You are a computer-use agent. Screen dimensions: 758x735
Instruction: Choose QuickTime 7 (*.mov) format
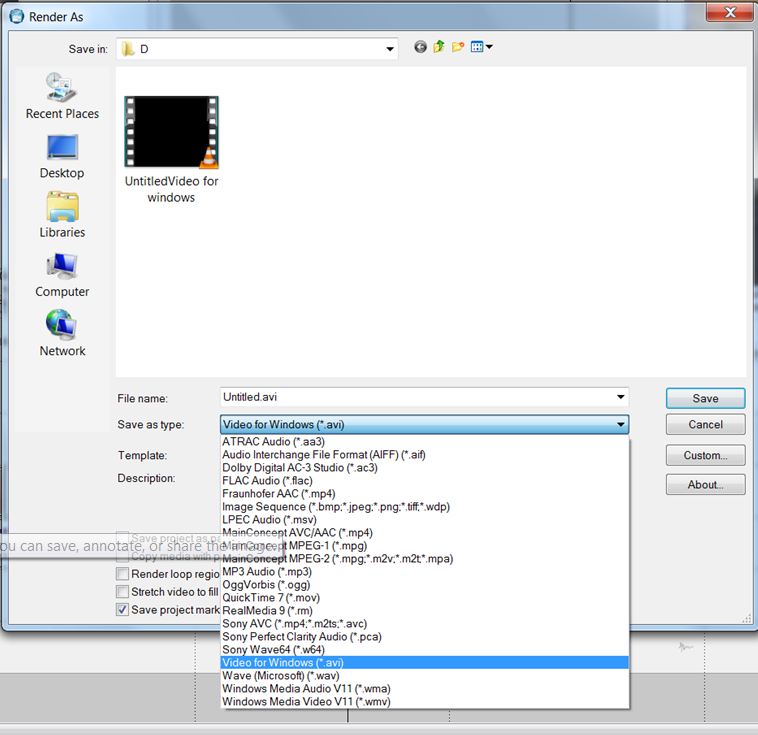425,598
